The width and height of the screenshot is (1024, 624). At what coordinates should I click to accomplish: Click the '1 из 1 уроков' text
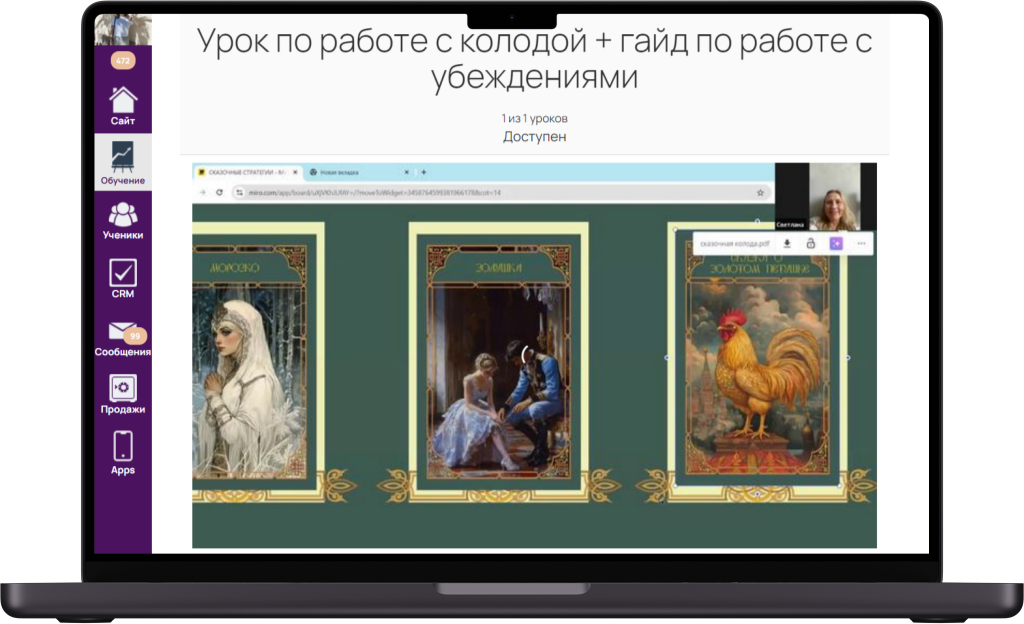(534, 118)
